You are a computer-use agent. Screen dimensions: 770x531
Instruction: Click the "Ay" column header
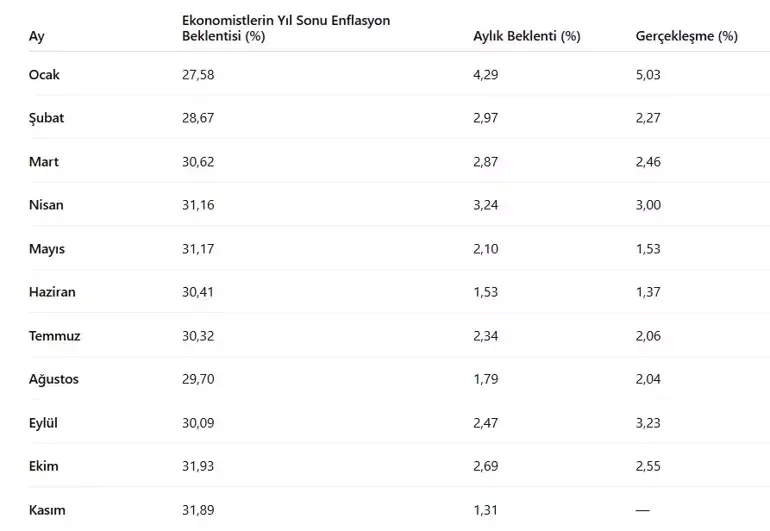pos(37,36)
